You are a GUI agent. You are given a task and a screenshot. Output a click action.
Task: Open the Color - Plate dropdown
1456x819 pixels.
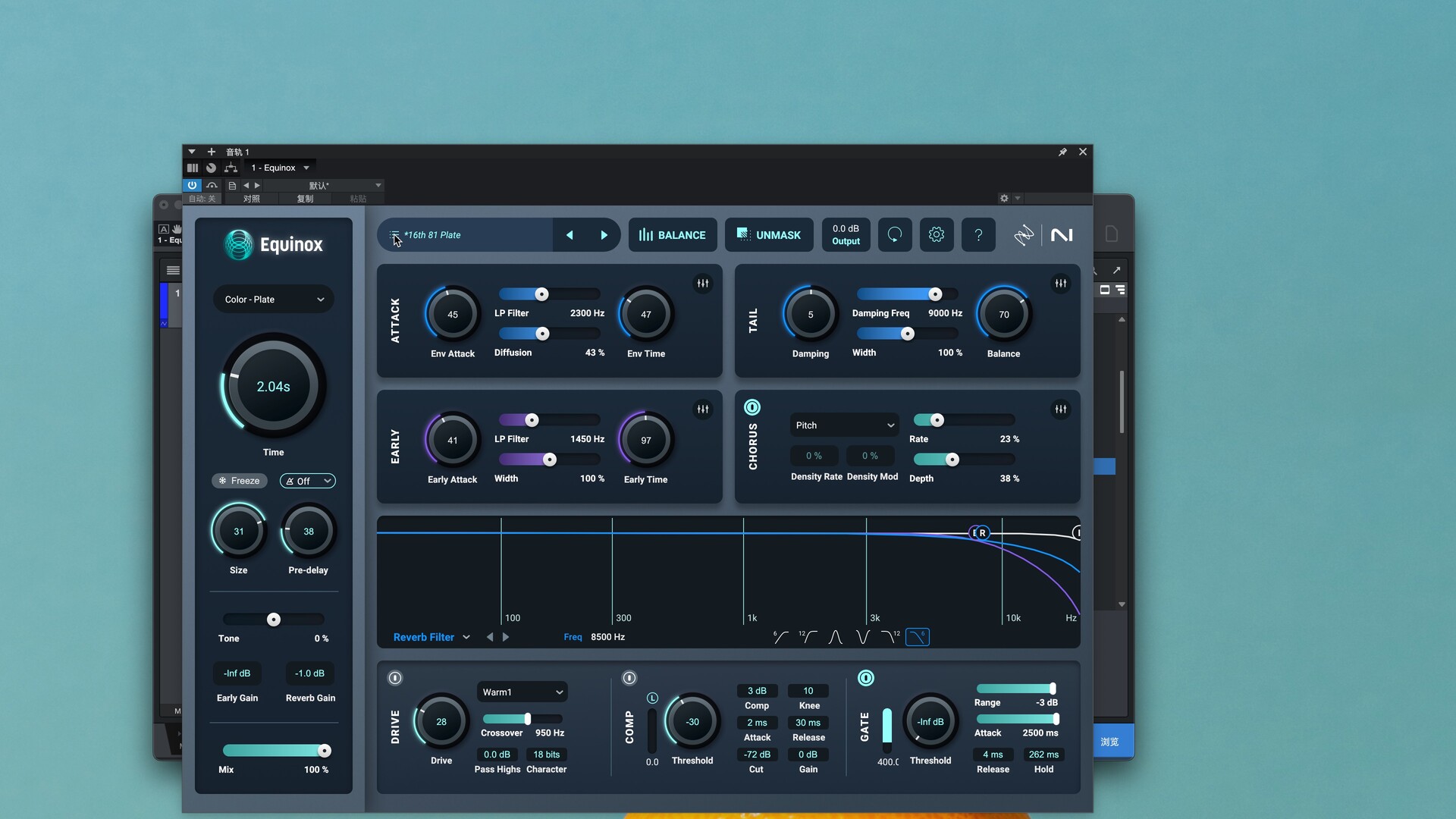coord(274,300)
